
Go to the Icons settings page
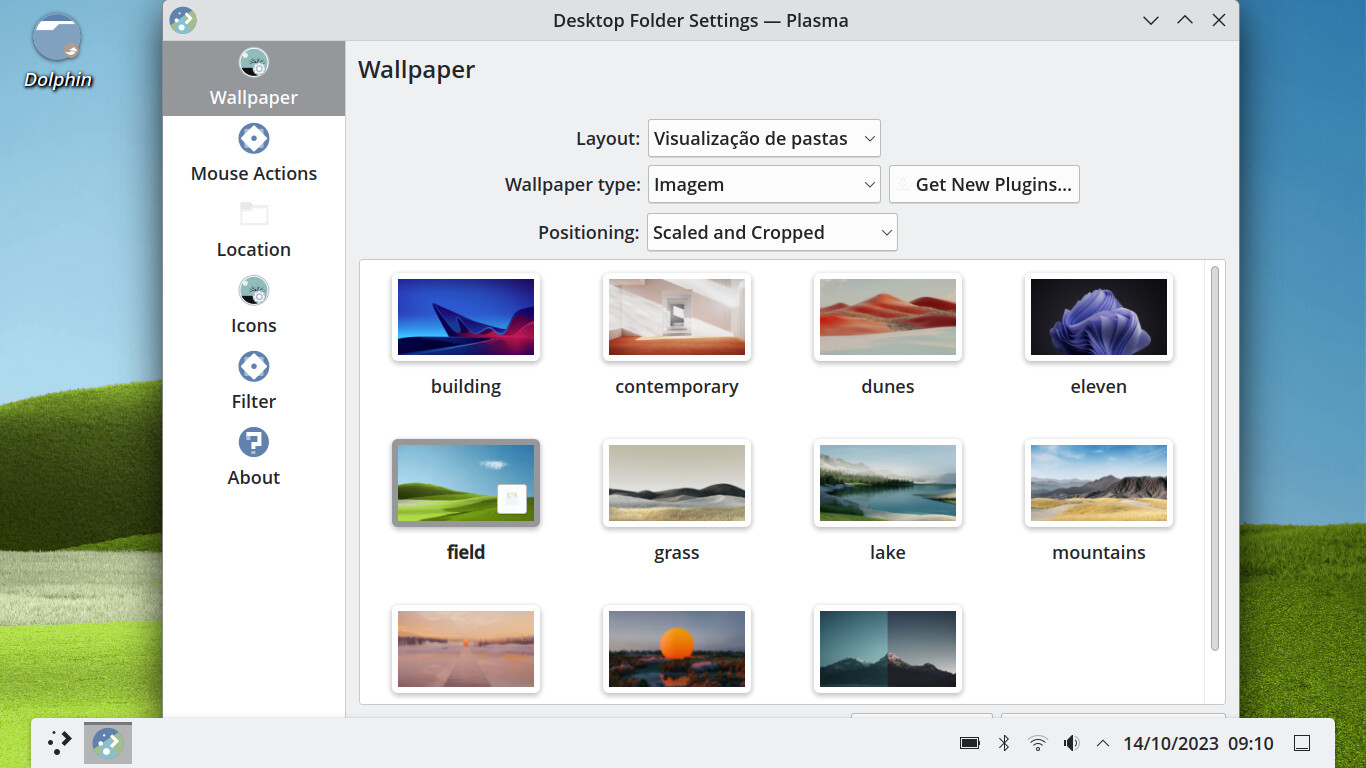(x=253, y=305)
